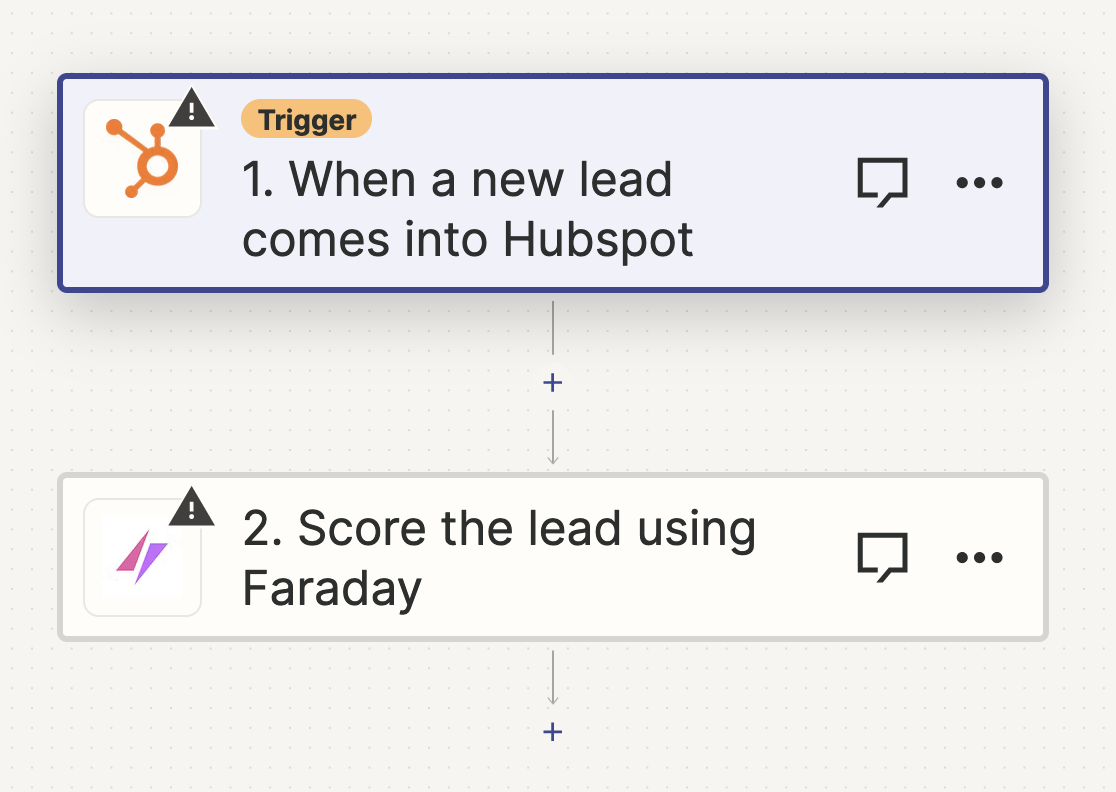Click the plus symbol above the Faraday step
Viewport: 1116px width, 792px height.
coord(552,382)
